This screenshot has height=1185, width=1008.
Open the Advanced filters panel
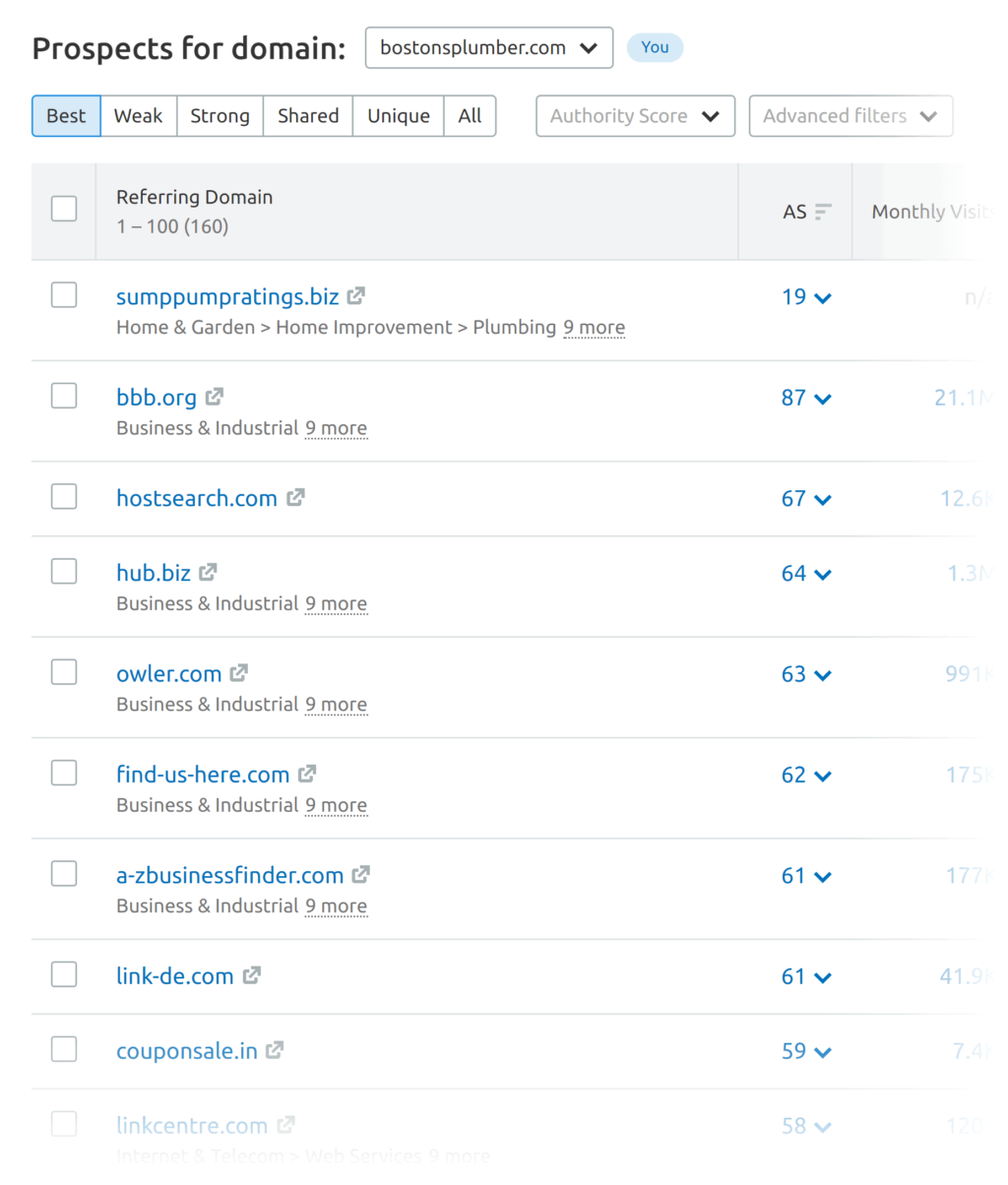point(850,115)
